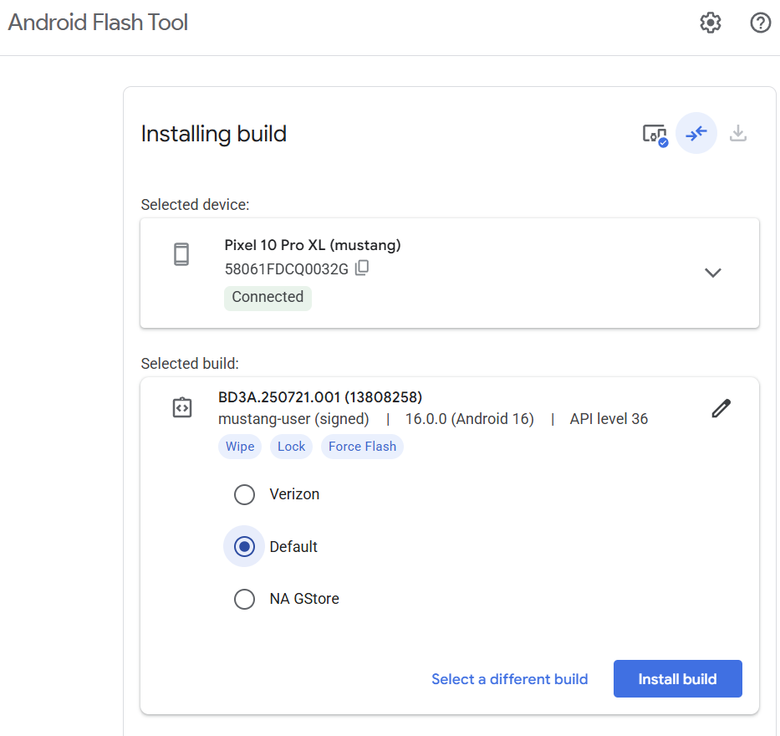The height and width of the screenshot is (736, 780).
Task: Click the API level 36 text
Action: point(609,419)
